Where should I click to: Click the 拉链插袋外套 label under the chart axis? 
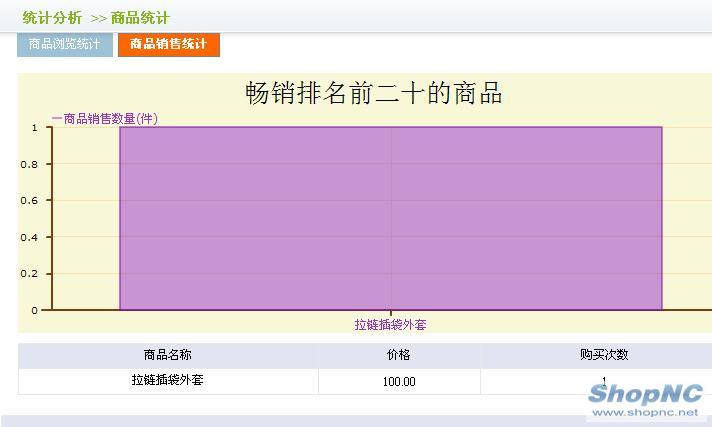tap(390, 324)
